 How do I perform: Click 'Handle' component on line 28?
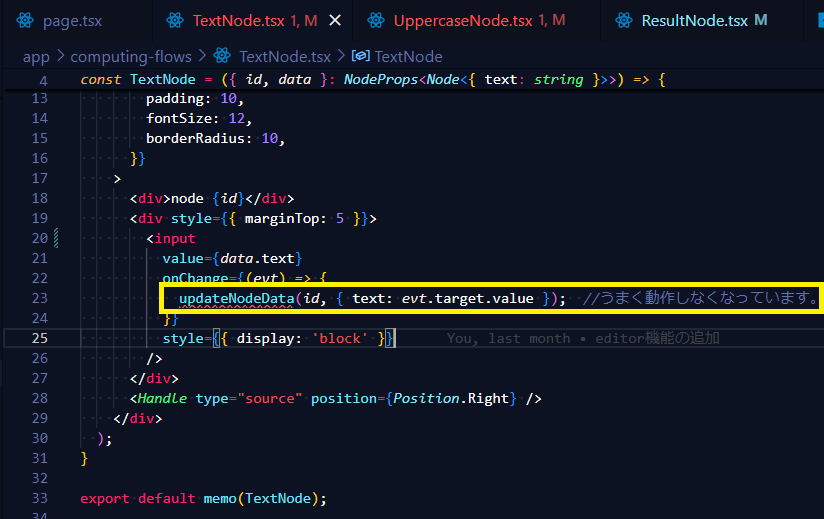point(162,398)
